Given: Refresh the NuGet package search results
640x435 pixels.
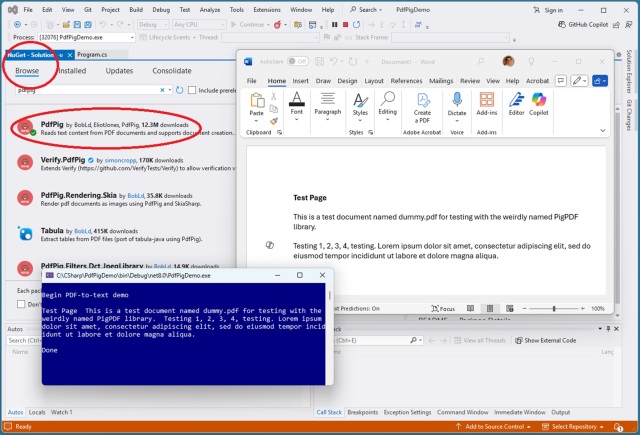Looking at the screenshot, I should click(x=179, y=90).
